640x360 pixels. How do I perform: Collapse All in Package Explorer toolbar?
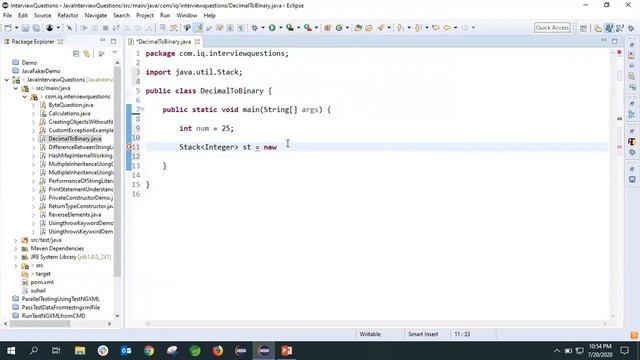coord(76,53)
